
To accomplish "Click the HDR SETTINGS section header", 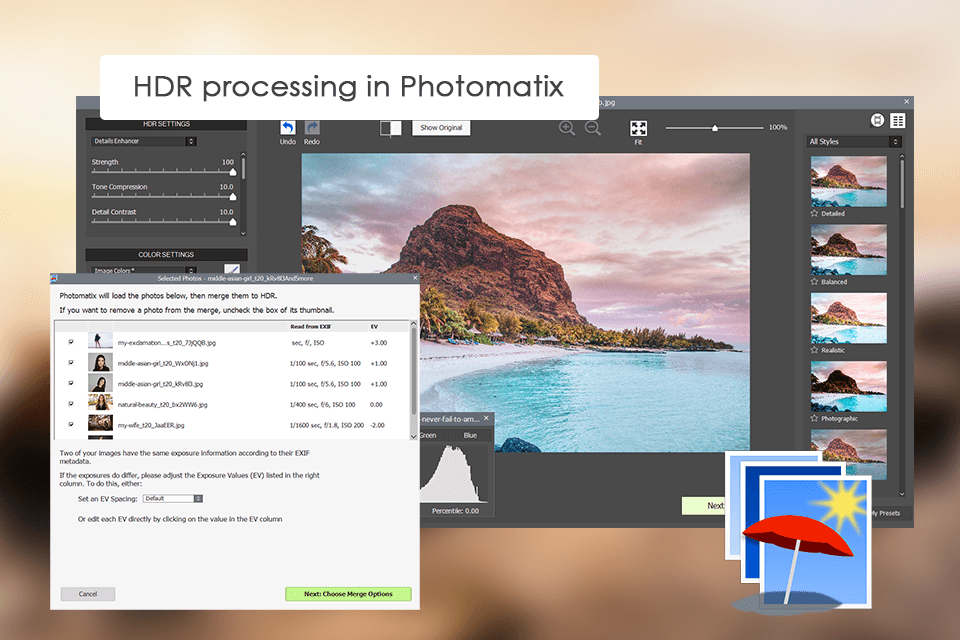I will [x=166, y=124].
